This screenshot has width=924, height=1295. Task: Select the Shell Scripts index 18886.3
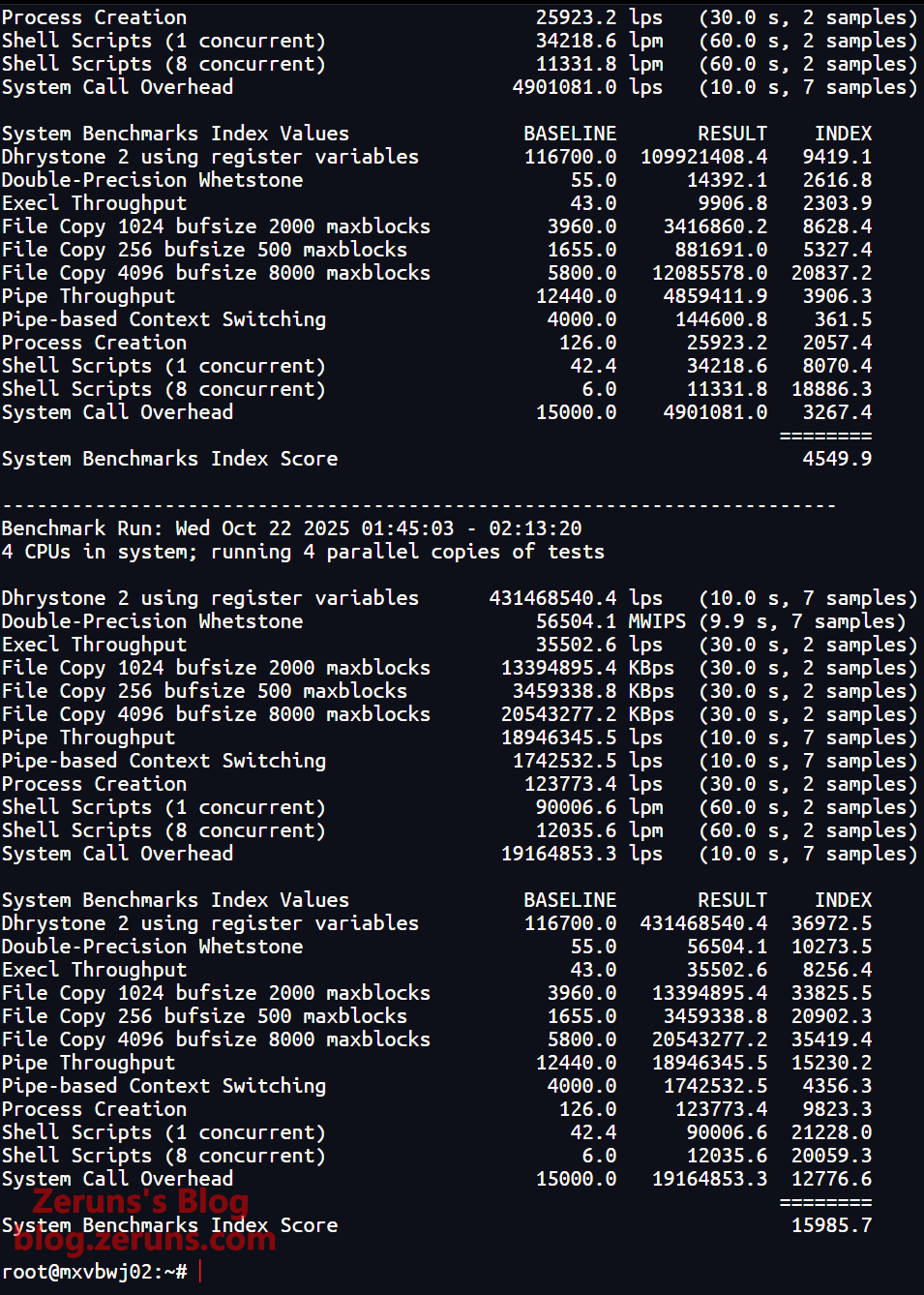point(831,389)
